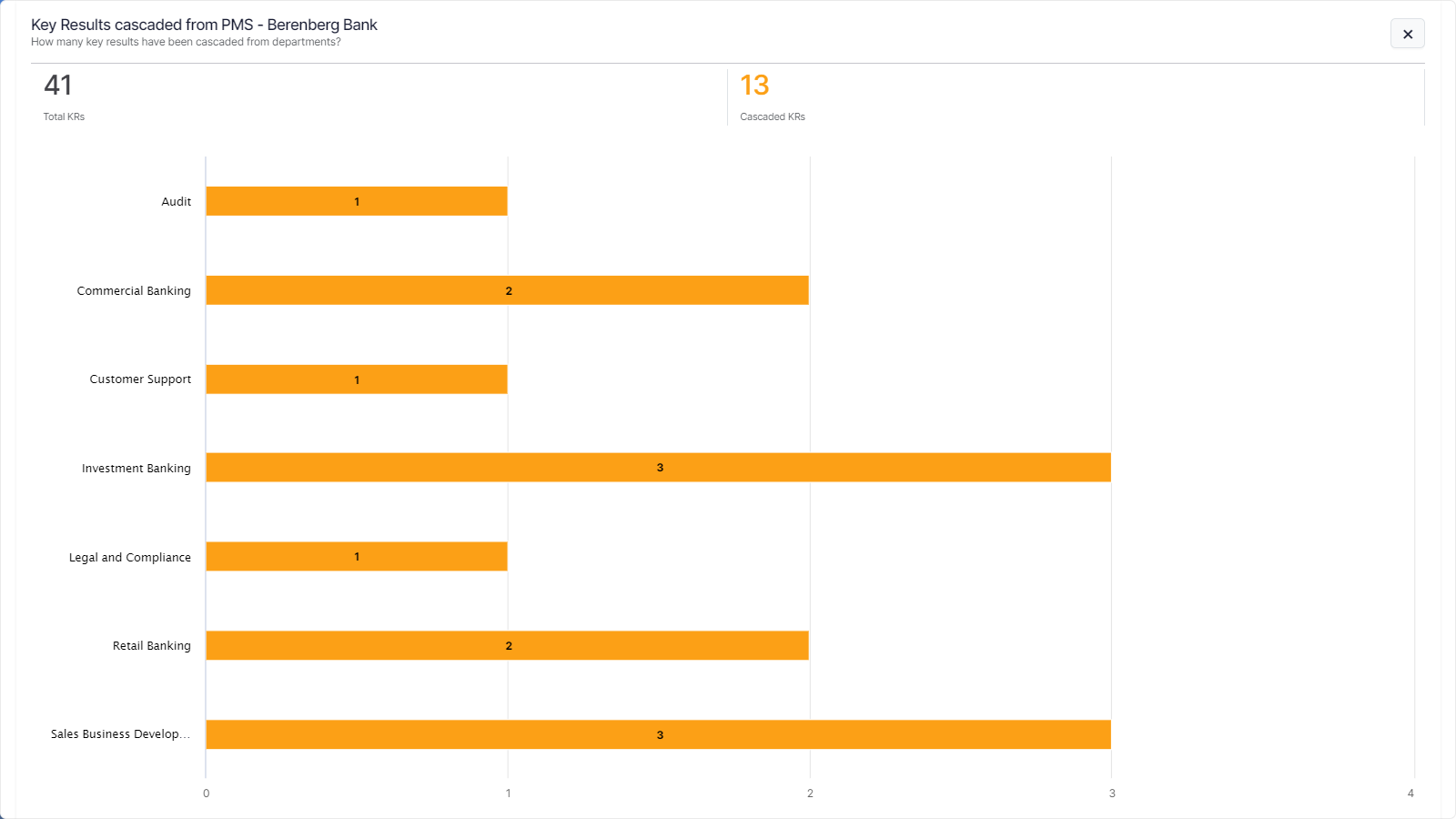
Task: Click the Investment Banking axis label
Action: click(136, 469)
